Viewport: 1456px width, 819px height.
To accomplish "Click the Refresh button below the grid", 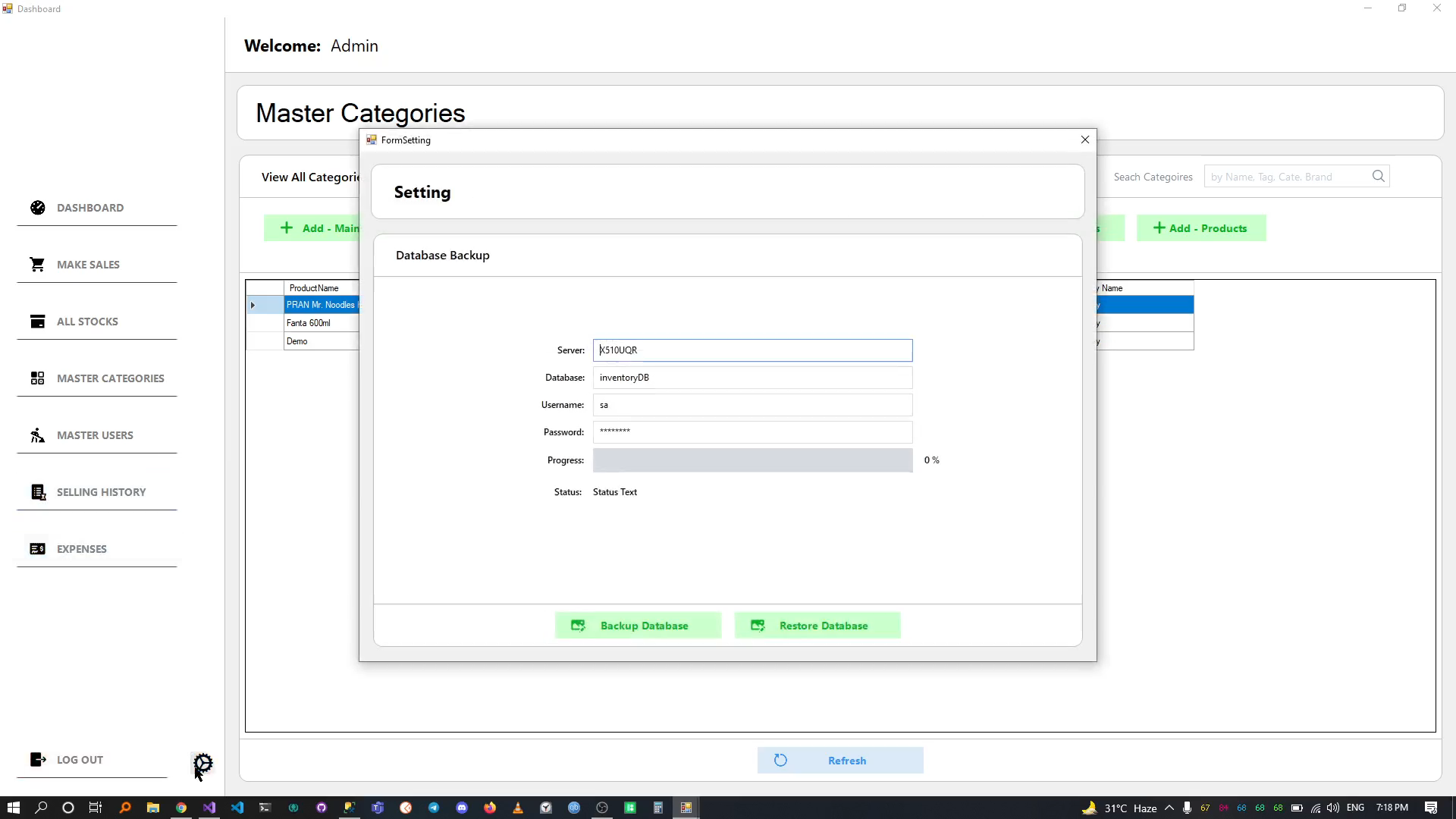I will click(x=839, y=761).
